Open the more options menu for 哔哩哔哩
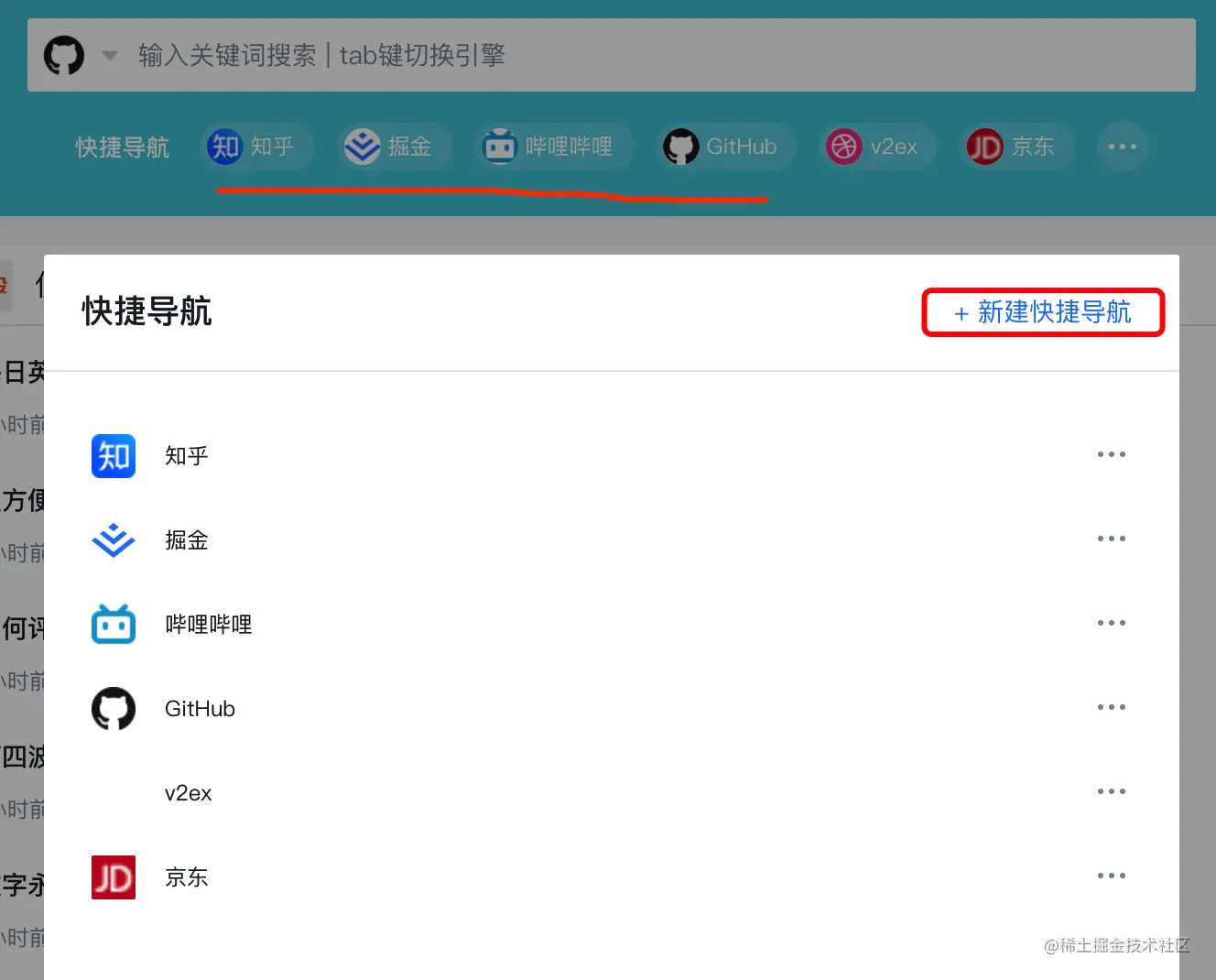1216x980 pixels. click(x=1112, y=623)
